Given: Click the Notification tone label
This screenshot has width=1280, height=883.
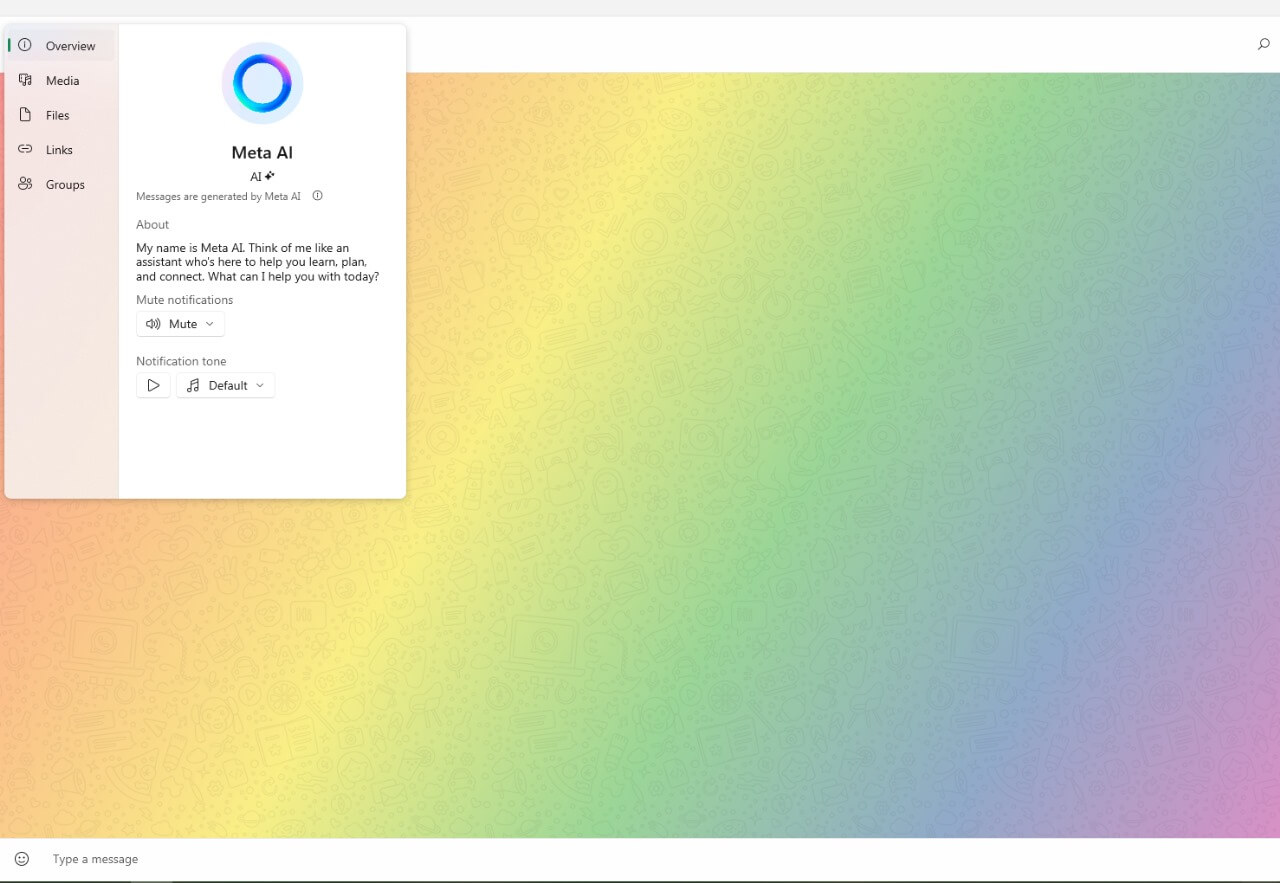Looking at the screenshot, I should [181, 361].
